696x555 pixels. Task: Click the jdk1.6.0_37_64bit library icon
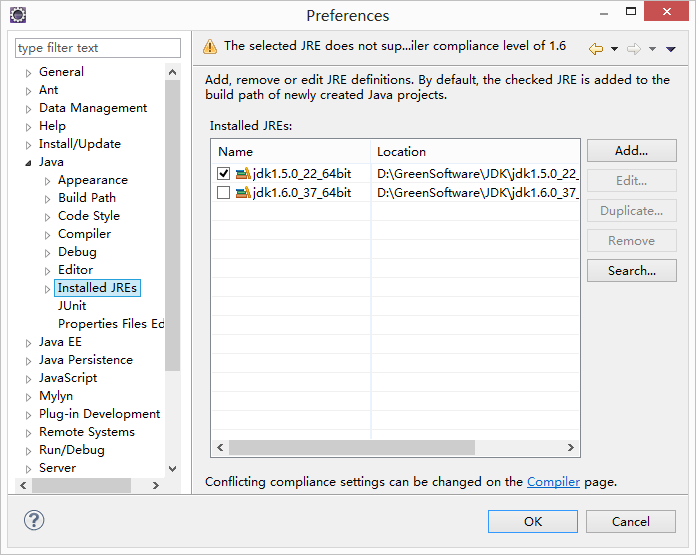click(x=243, y=192)
